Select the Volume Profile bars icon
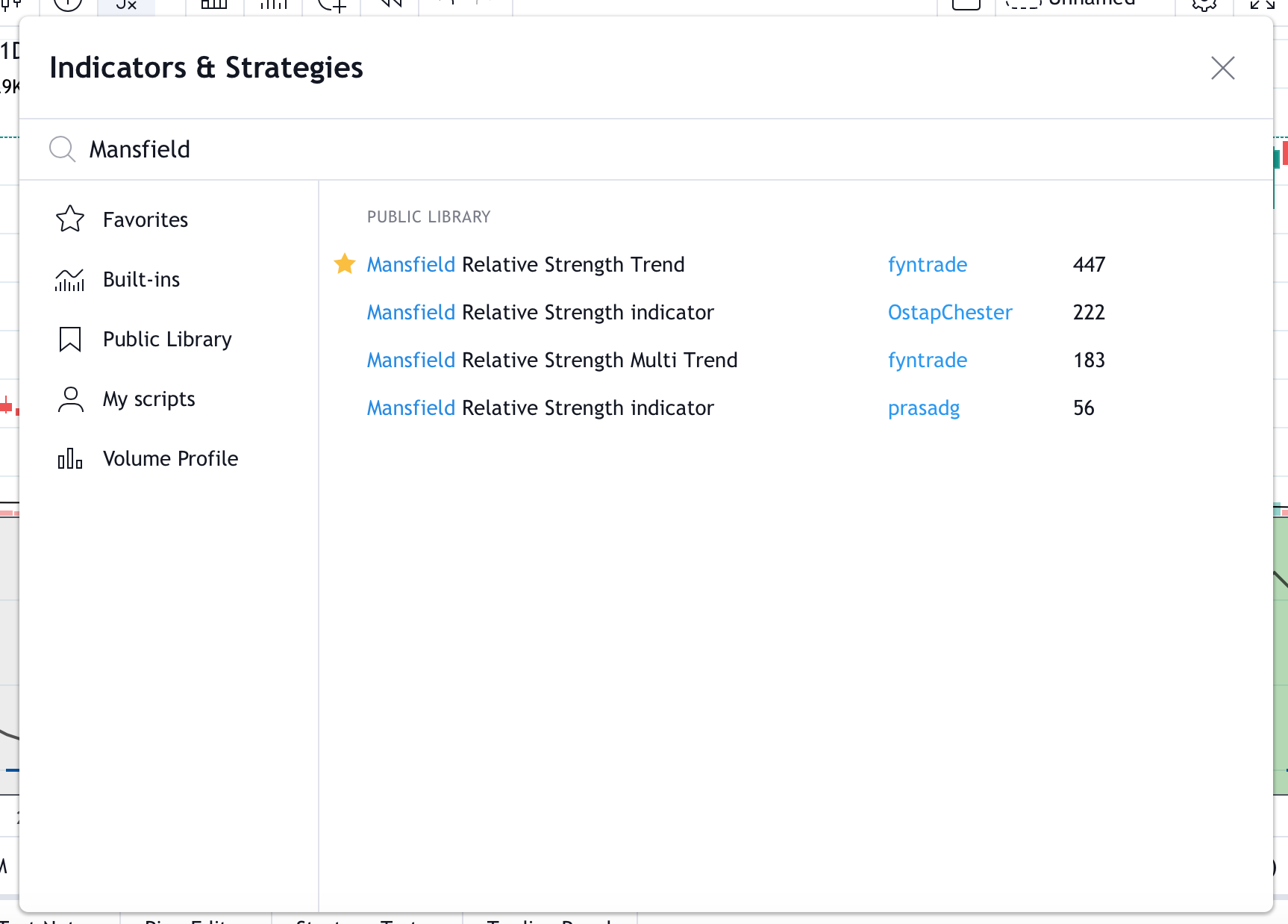 (70, 458)
